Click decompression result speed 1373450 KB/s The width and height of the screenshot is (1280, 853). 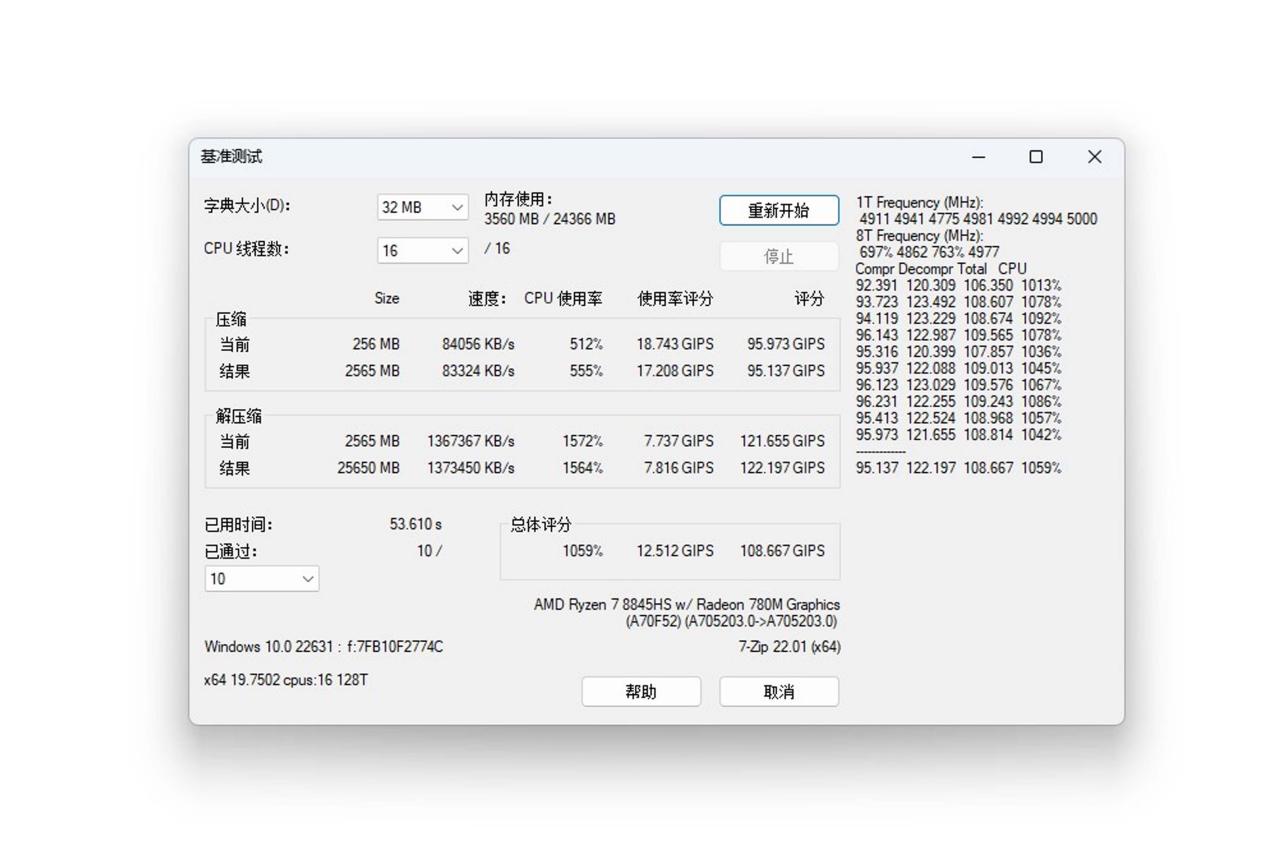pyautogui.click(x=471, y=468)
